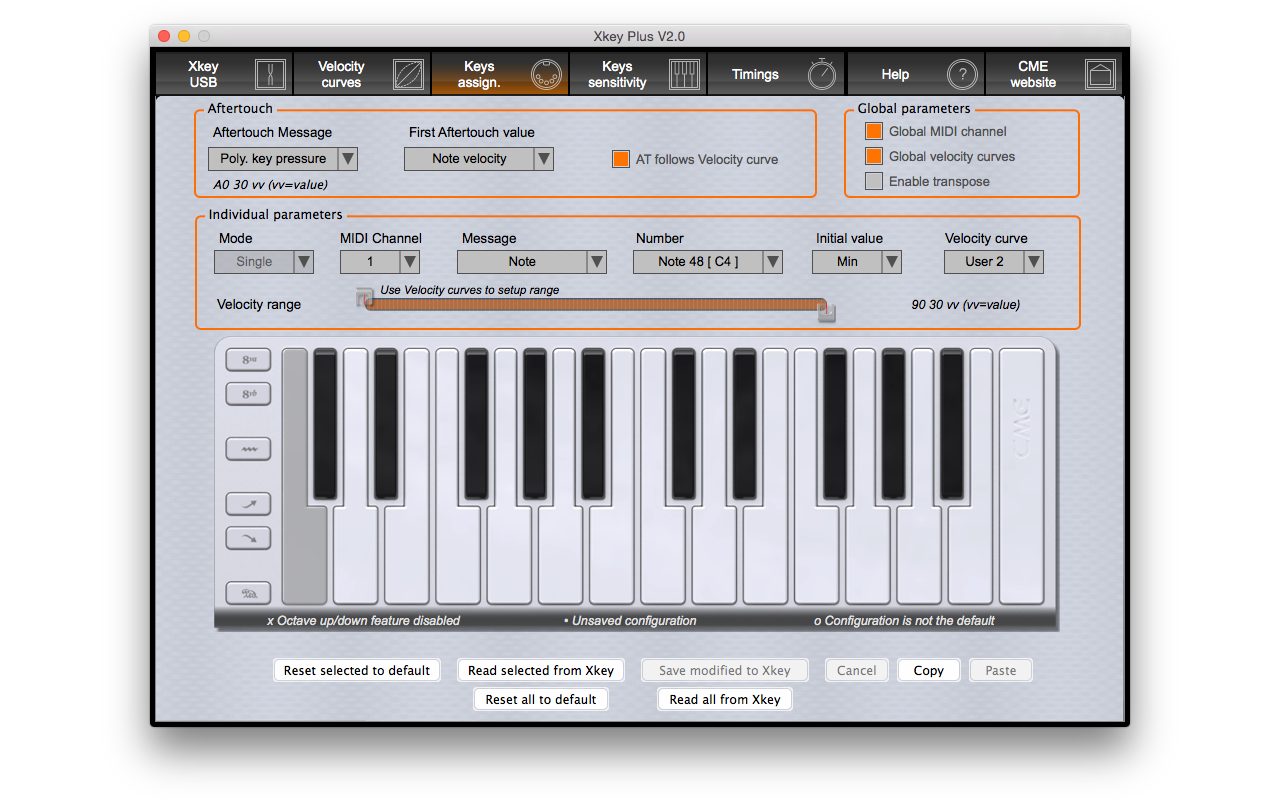Click the question mark Help icon

tap(961, 74)
